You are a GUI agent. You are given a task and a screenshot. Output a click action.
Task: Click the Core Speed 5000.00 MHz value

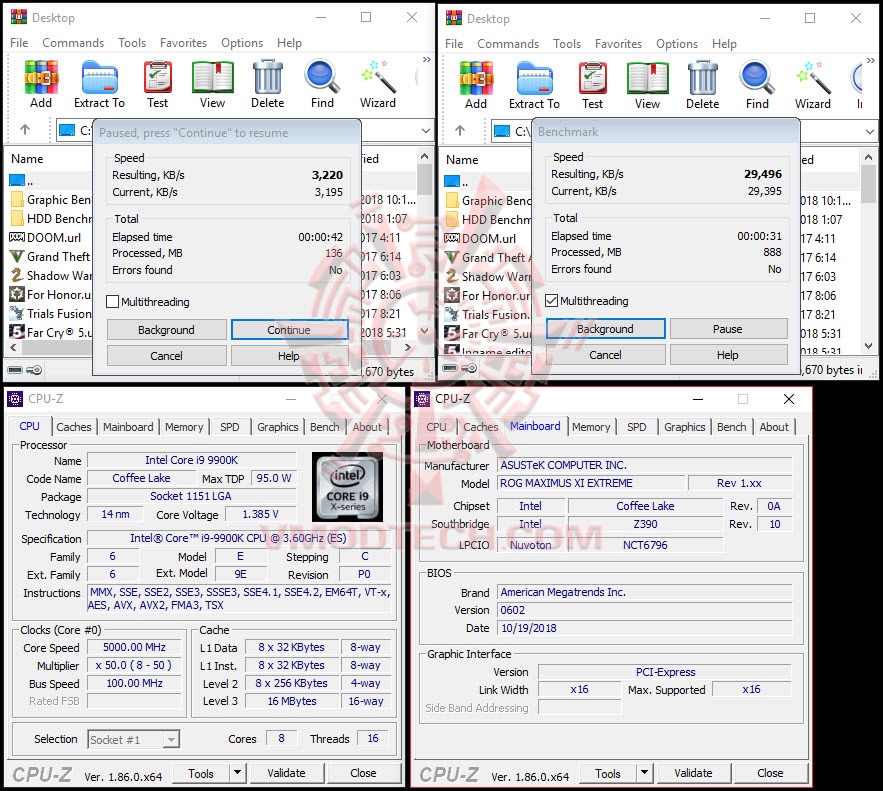[x=134, y=647]
